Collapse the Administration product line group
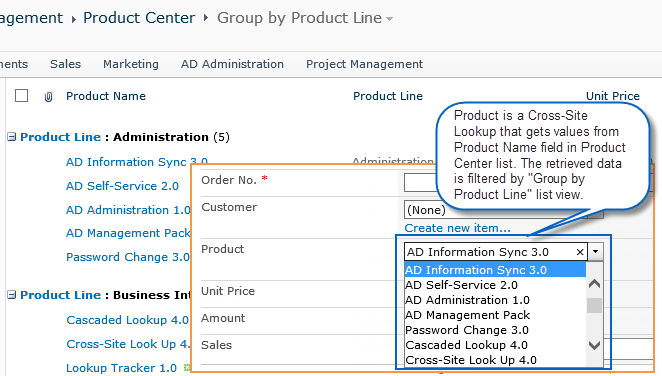Image resolution: width=662 pixels, height=376 pixels. [12, 137]
